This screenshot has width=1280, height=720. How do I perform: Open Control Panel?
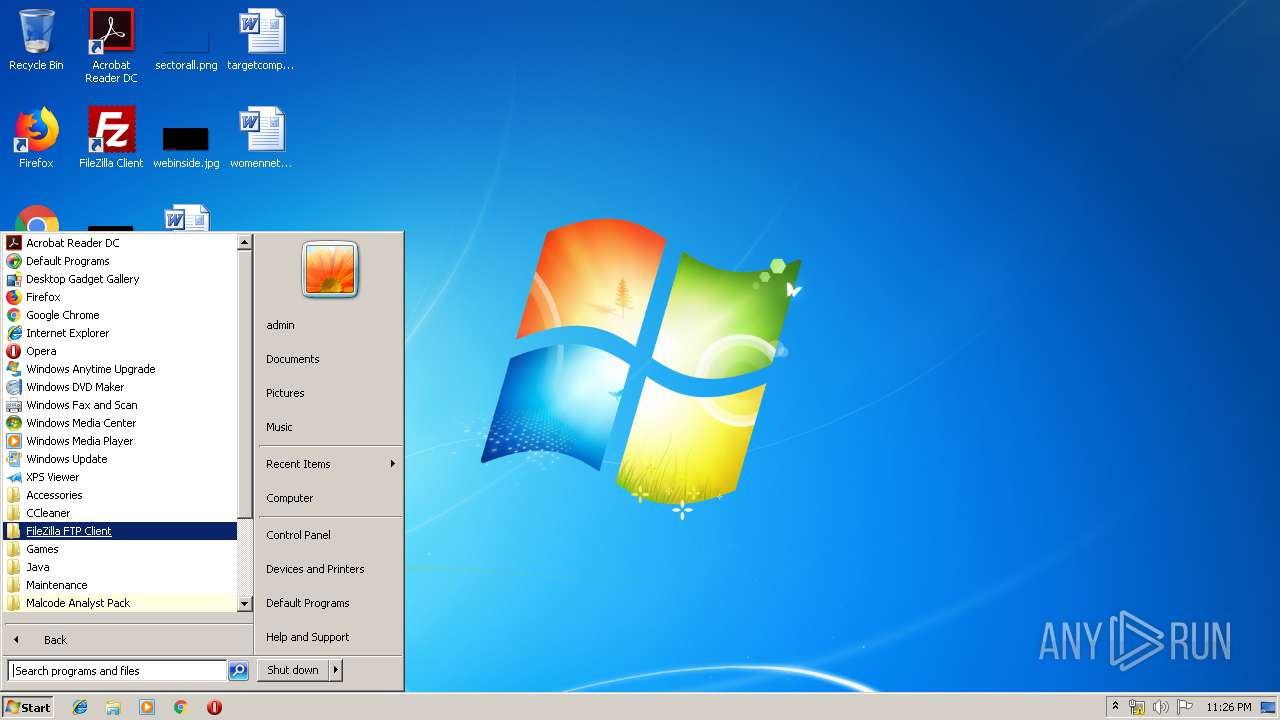[329, 535]
